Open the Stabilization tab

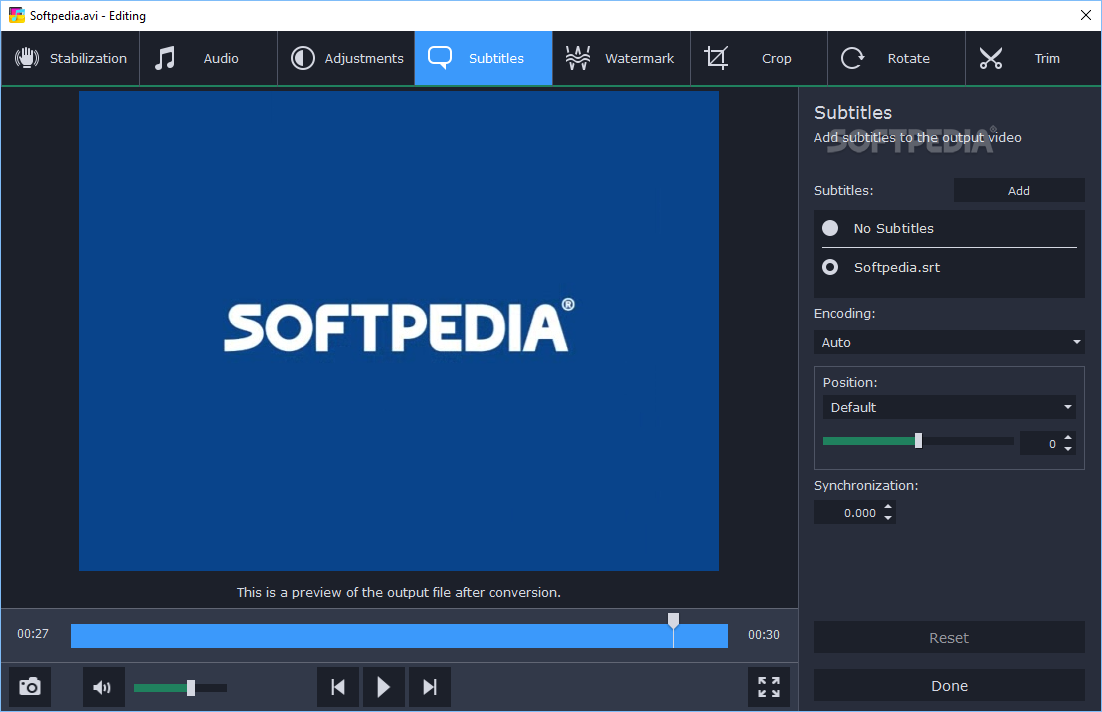70,58
